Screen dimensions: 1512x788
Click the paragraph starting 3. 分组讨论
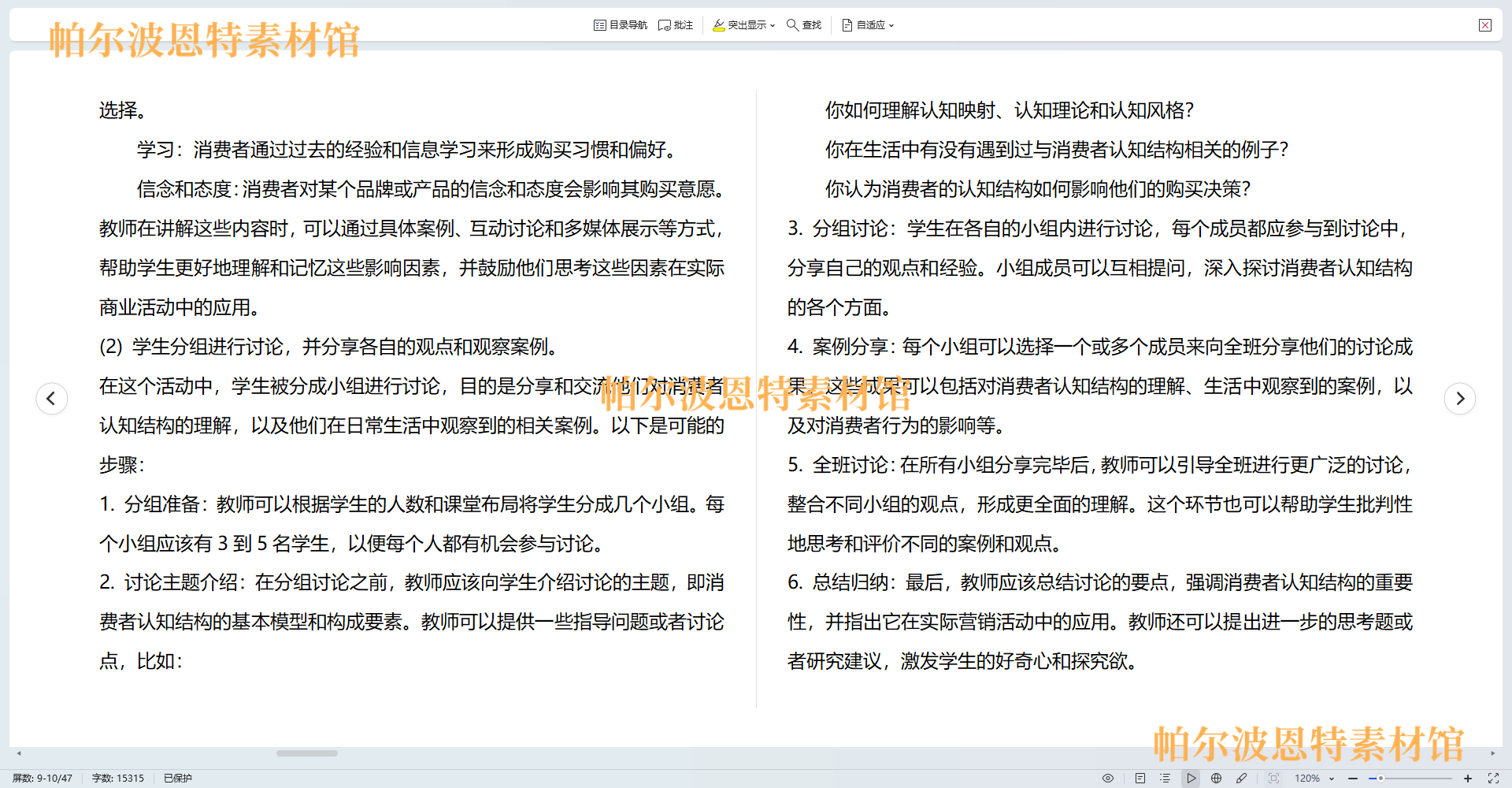coord(1100,268)
